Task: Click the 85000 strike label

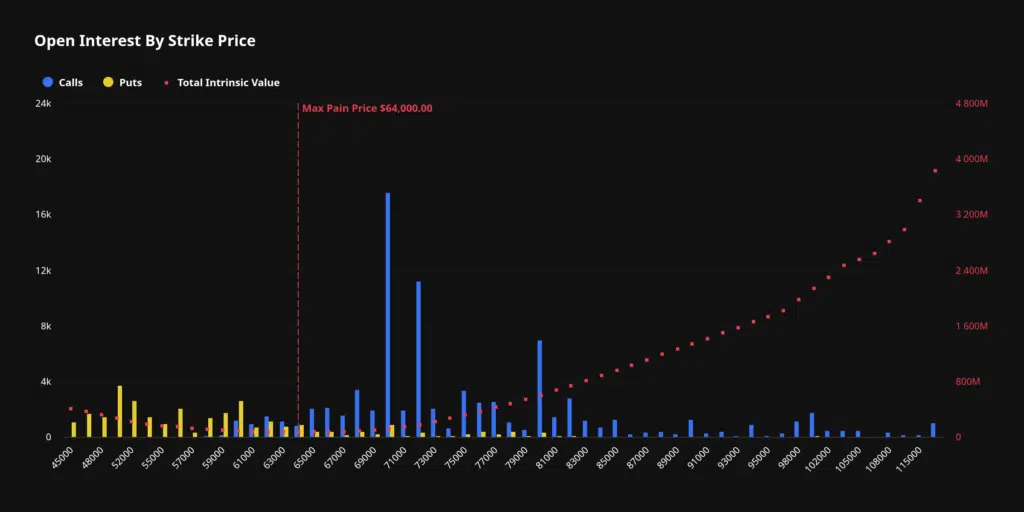Action: coord(609,457)
